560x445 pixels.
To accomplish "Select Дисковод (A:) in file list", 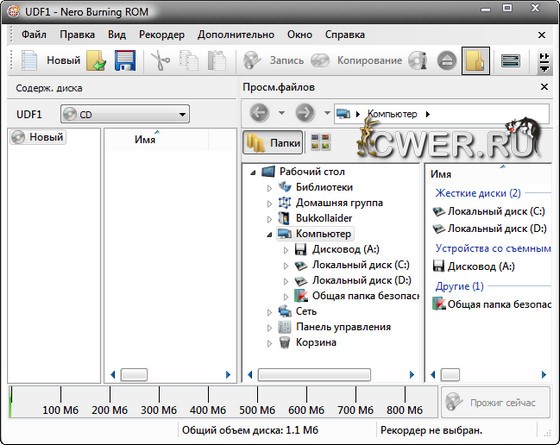I will pos(473,266).
